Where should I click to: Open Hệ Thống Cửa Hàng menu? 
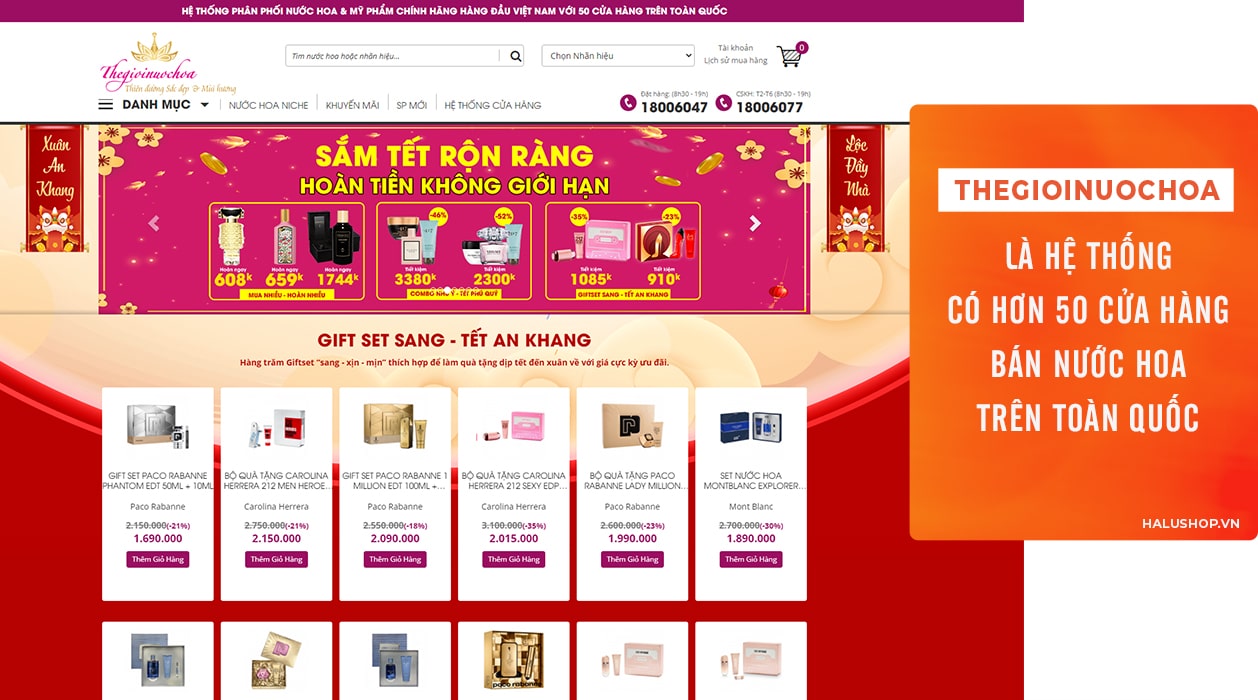tap(493, 105)
